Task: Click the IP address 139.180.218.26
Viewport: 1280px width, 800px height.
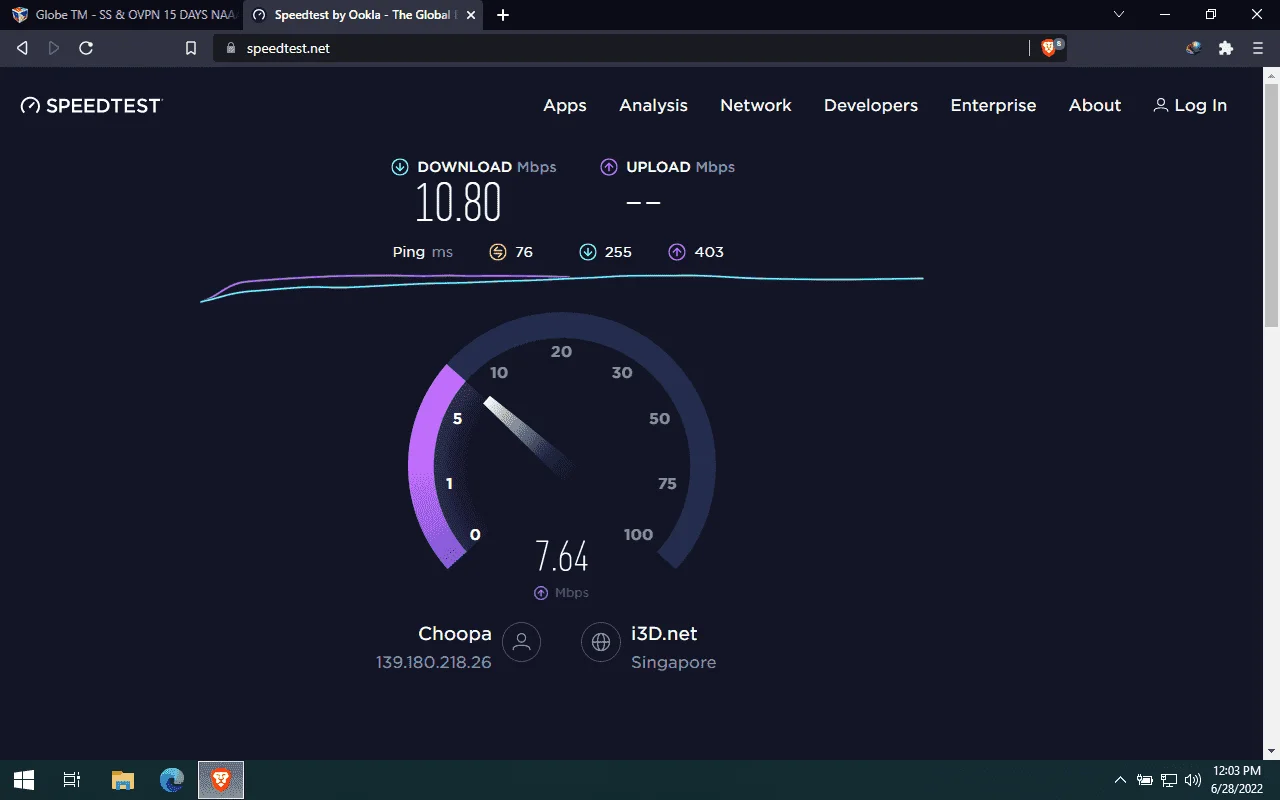Action: (434, 662)
